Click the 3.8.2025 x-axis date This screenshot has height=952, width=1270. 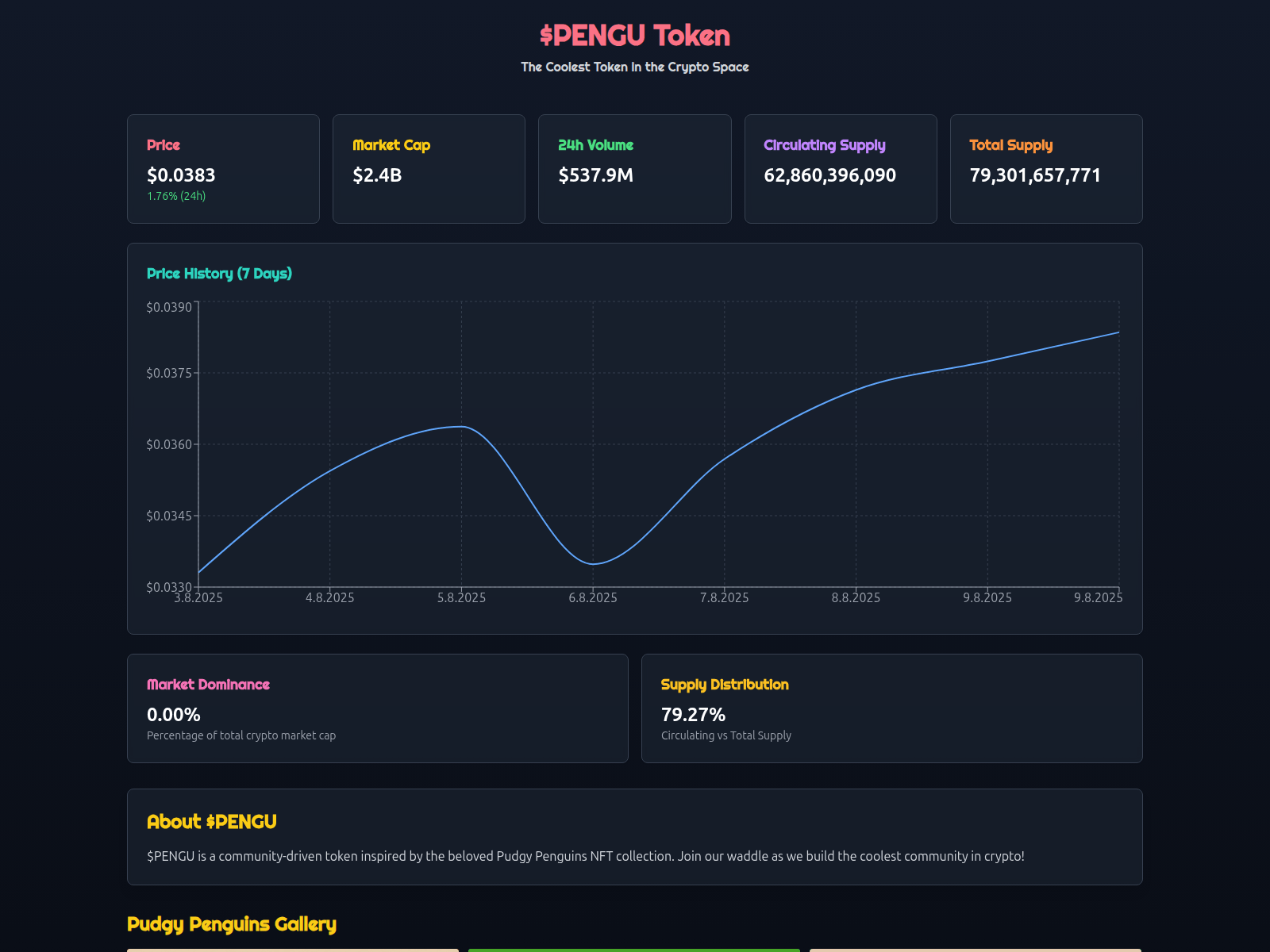tap(198, 597)
